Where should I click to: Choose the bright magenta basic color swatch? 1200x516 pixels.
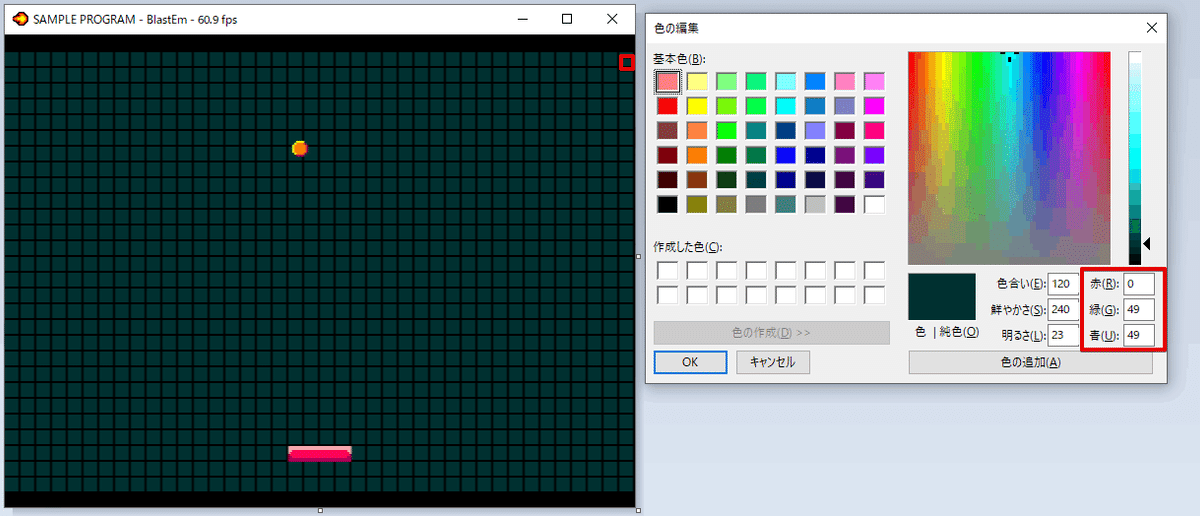874,105
